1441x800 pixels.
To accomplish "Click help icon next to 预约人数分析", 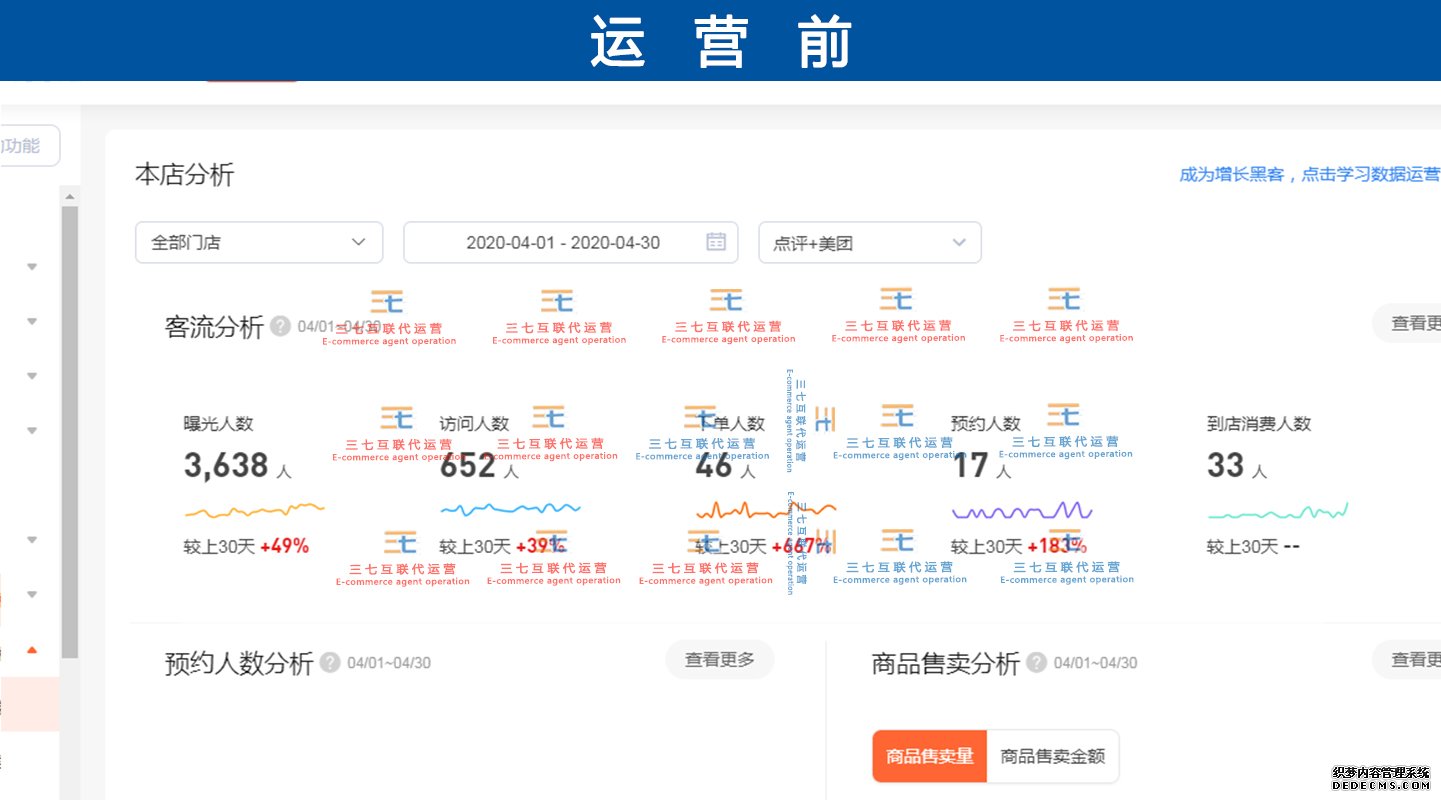I will (x=330, y=663).
